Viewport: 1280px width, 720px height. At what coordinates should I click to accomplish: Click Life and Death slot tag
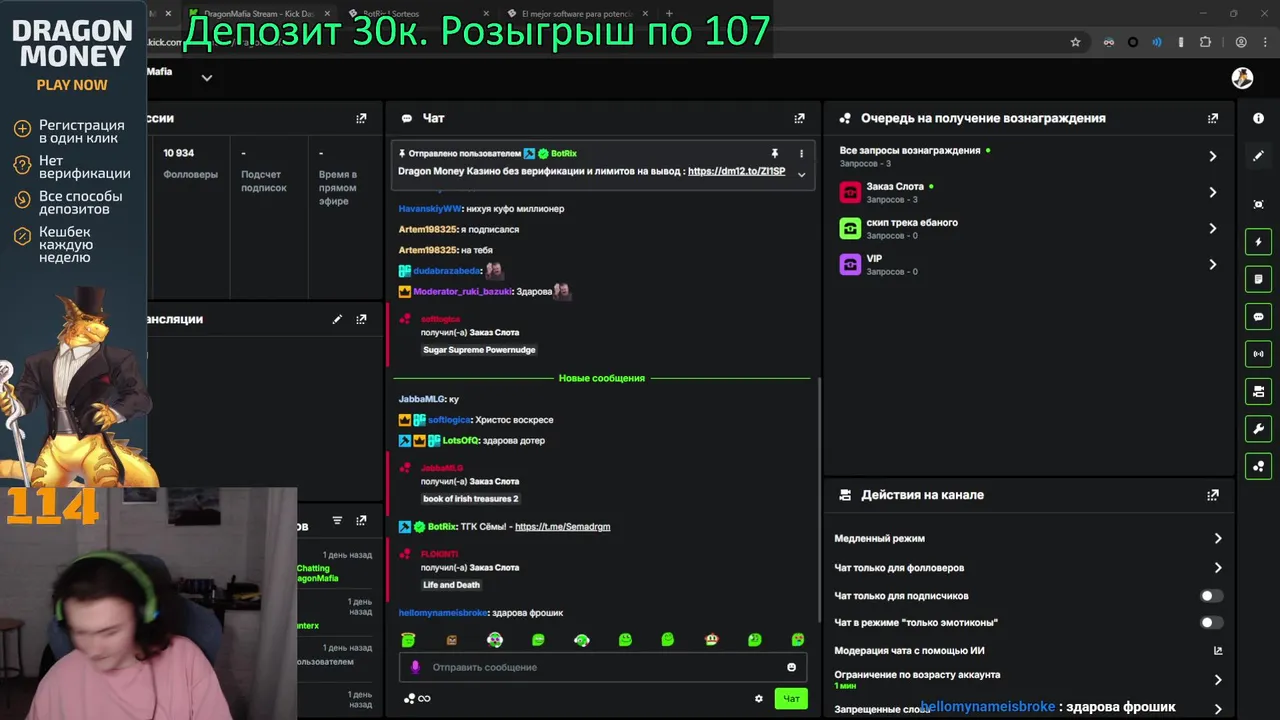[x=451, y=585]
